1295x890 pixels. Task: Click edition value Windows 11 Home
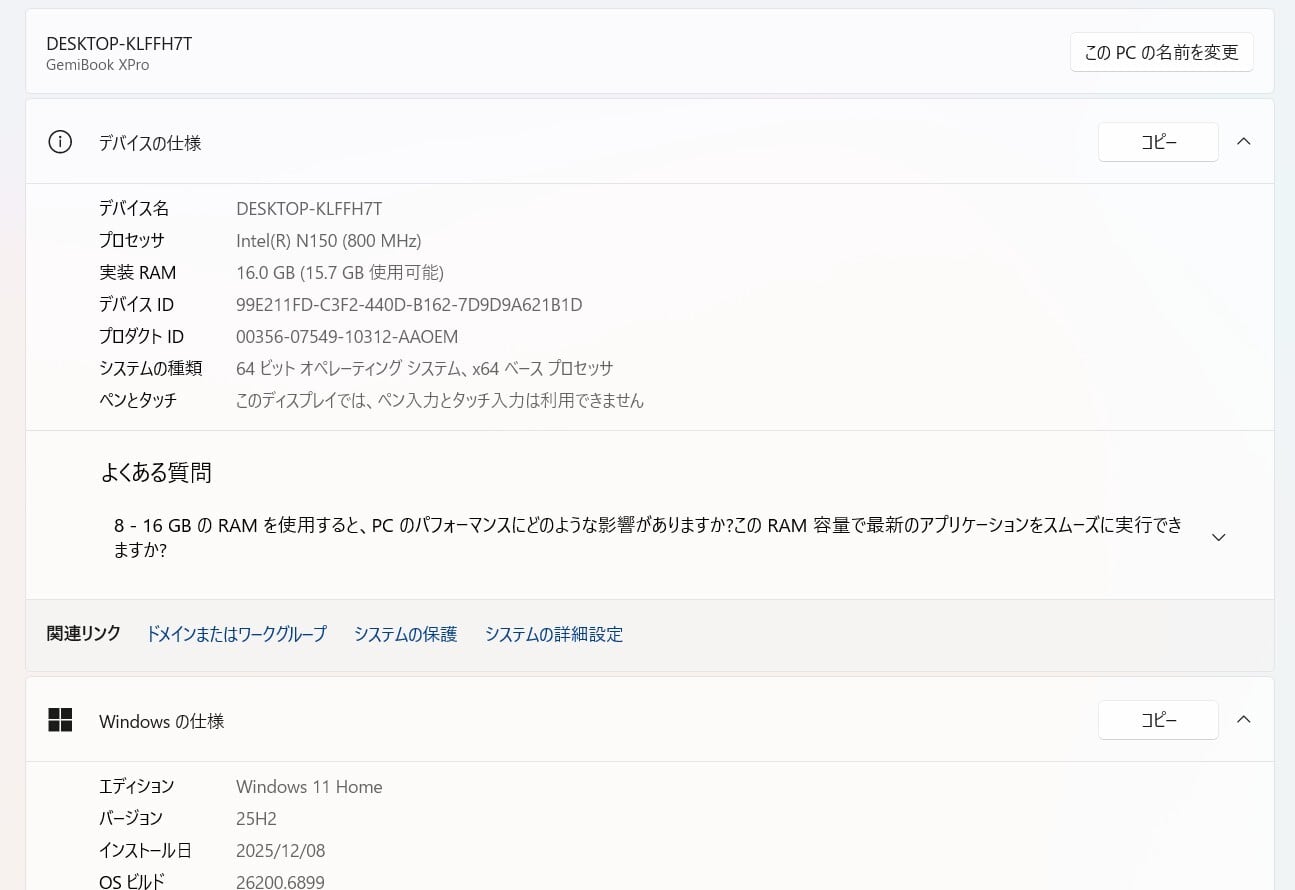(309, 787)
